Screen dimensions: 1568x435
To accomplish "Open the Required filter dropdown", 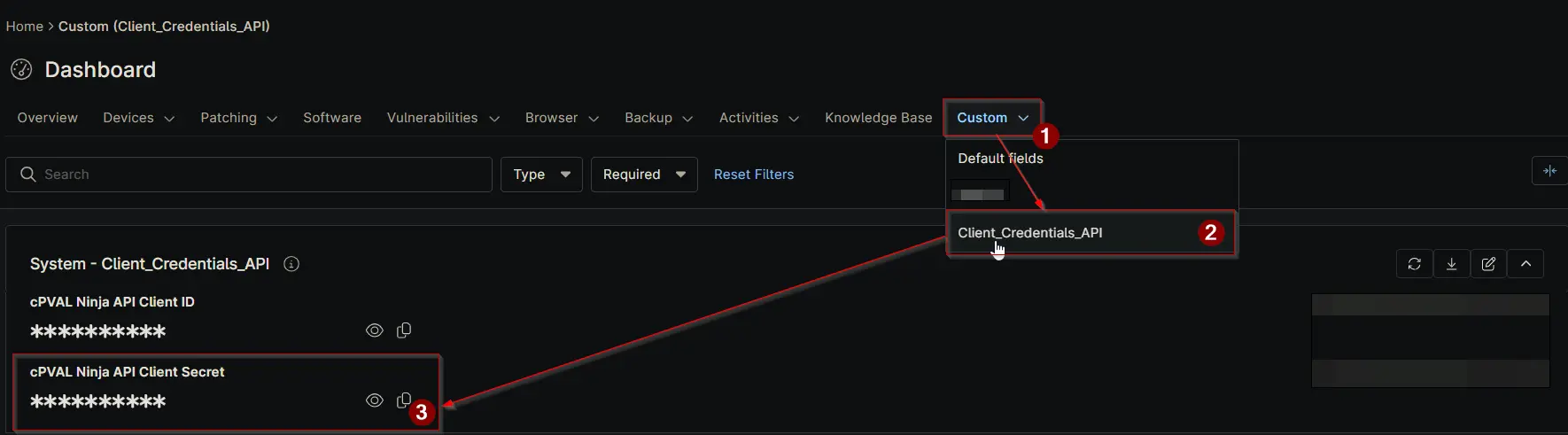I will point(644,175).
